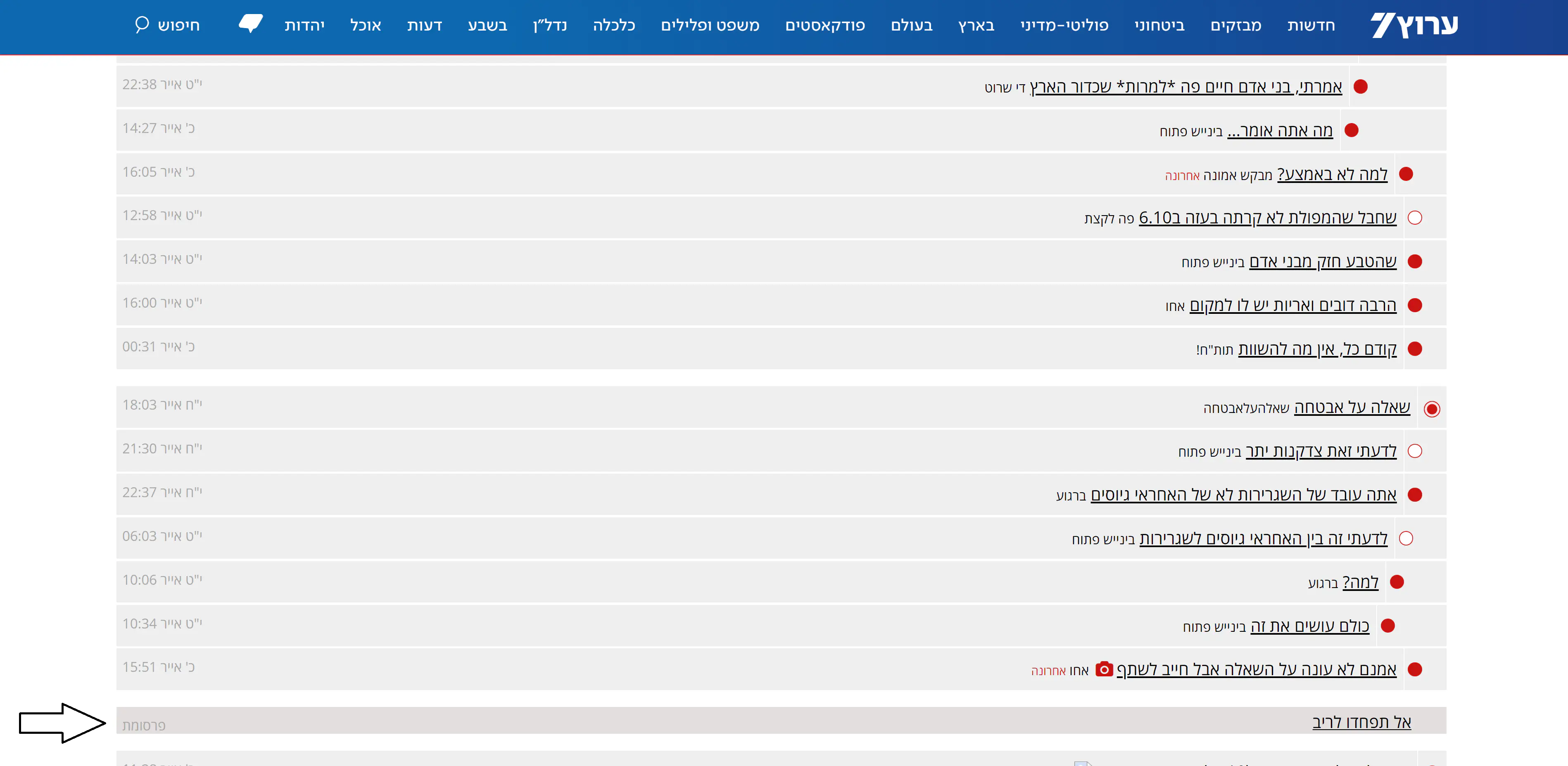The image size is (1568, 766).
Task: Open the חדשות menu item
Action: 1311,26
